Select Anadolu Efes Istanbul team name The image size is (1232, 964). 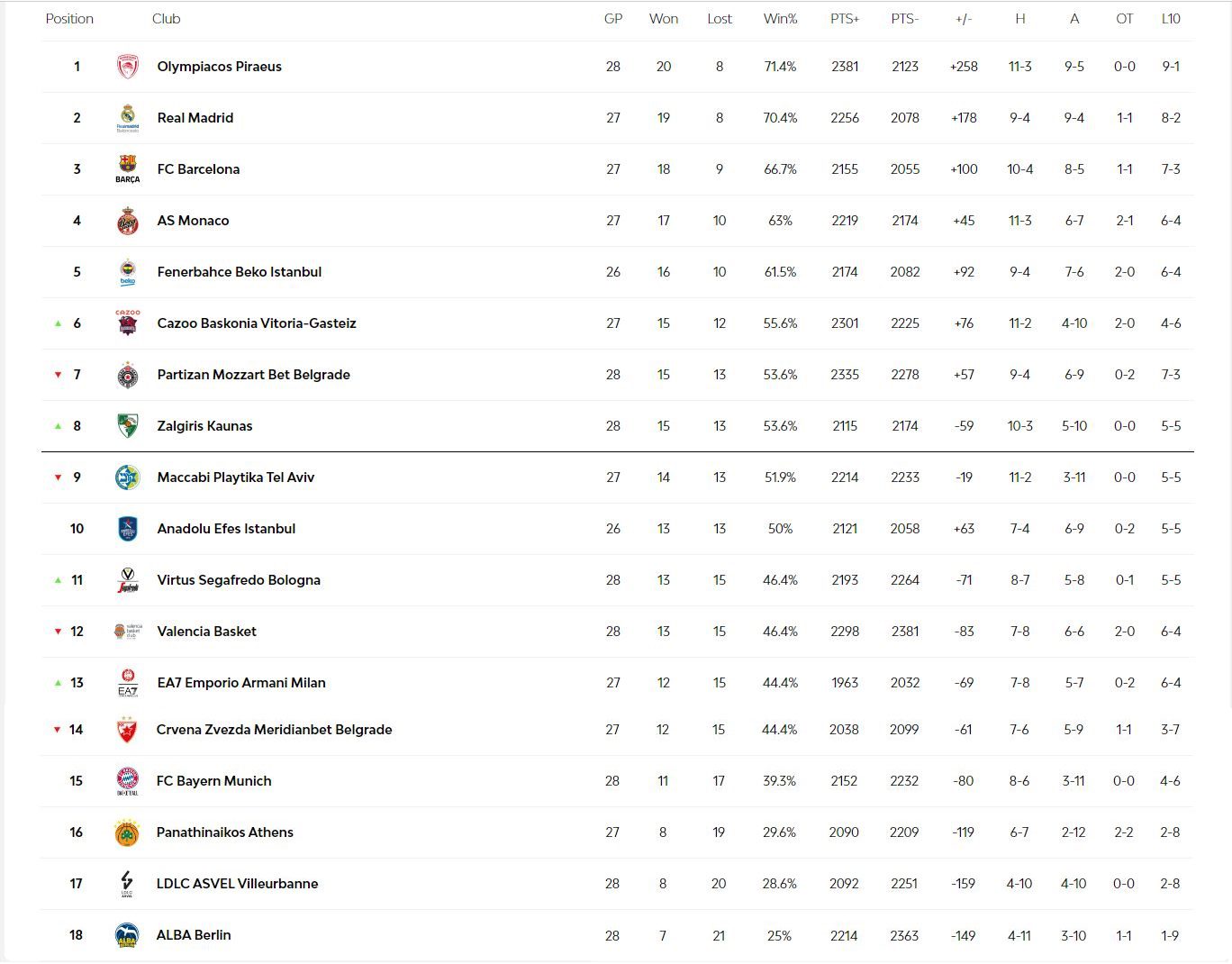[226, 529]
